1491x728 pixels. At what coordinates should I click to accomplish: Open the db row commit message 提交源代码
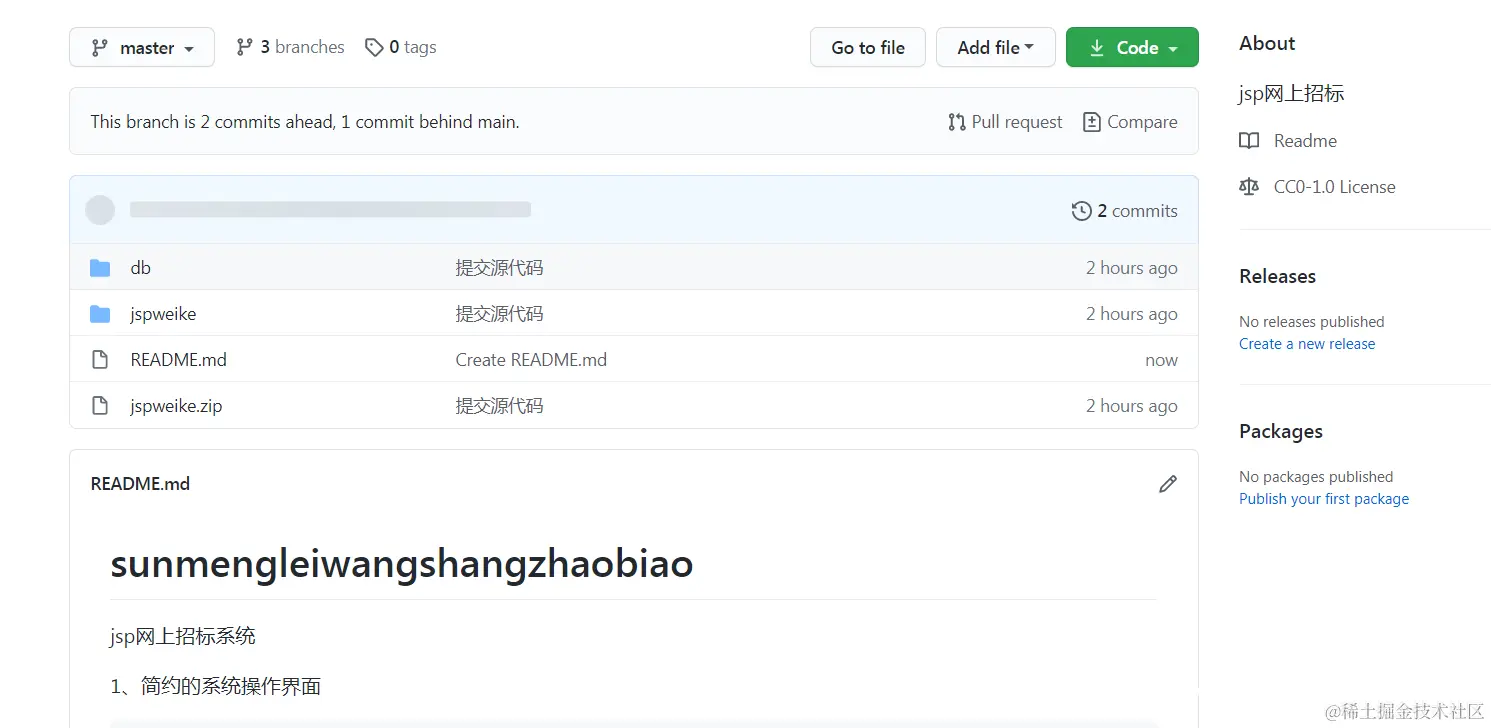click(500, 268)
